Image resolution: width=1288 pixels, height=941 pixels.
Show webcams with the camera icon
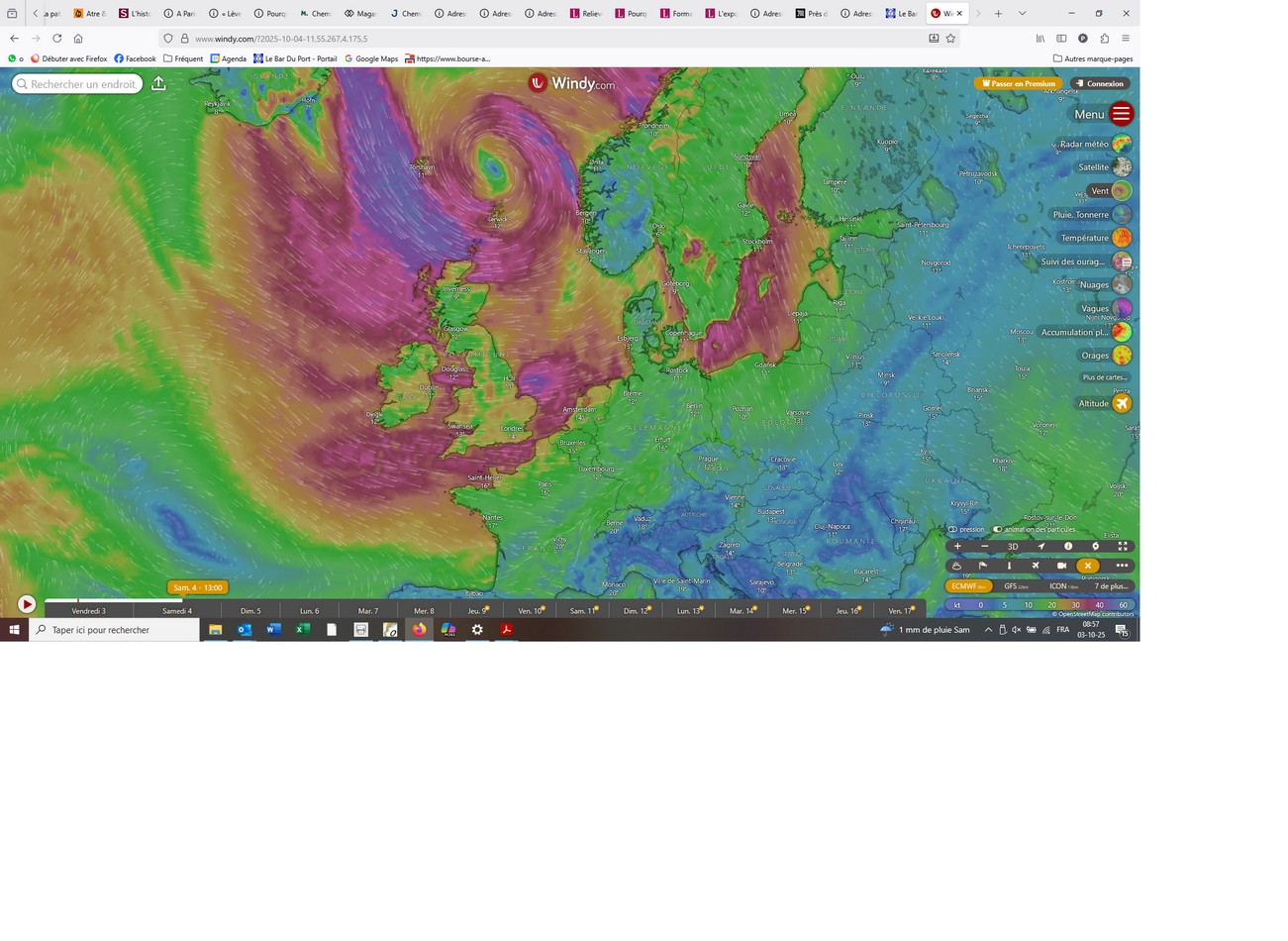[x=1061, y=566]
